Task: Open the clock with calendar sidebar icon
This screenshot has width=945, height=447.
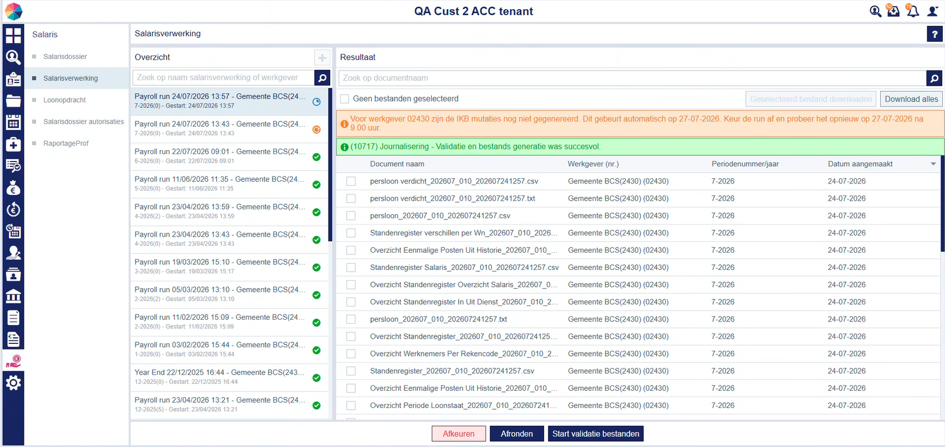Action: click(13, 231)
